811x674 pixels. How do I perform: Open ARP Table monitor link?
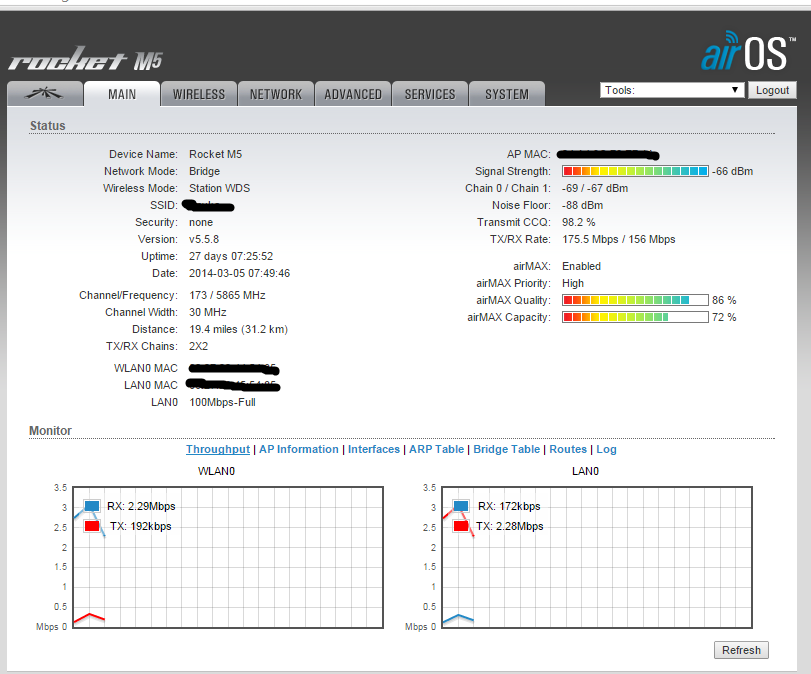coord(437,449)
